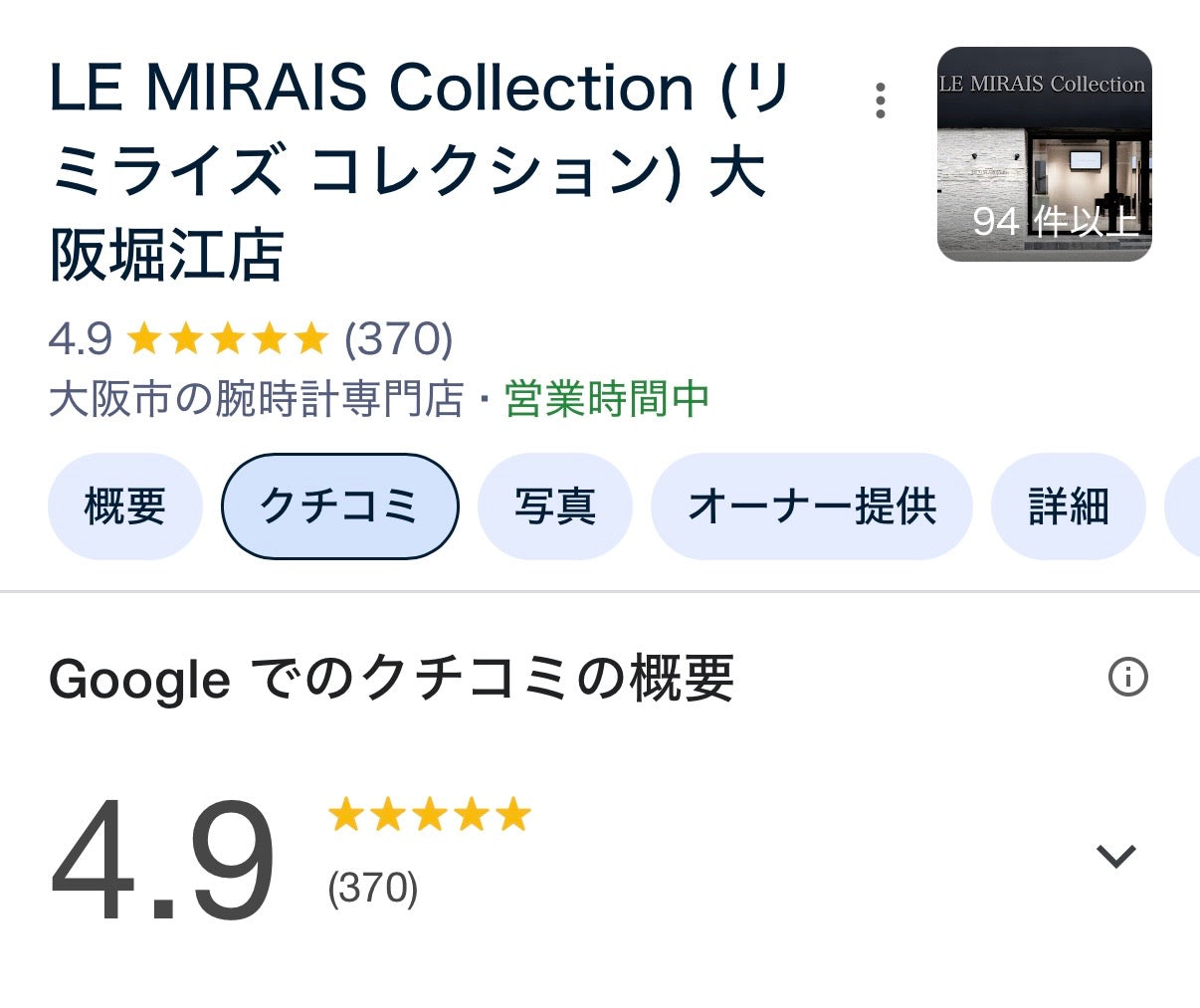This screenshot has width=1200, height=1008.
Task: Show the 詳細 tab
Action: click(1068, 506)
